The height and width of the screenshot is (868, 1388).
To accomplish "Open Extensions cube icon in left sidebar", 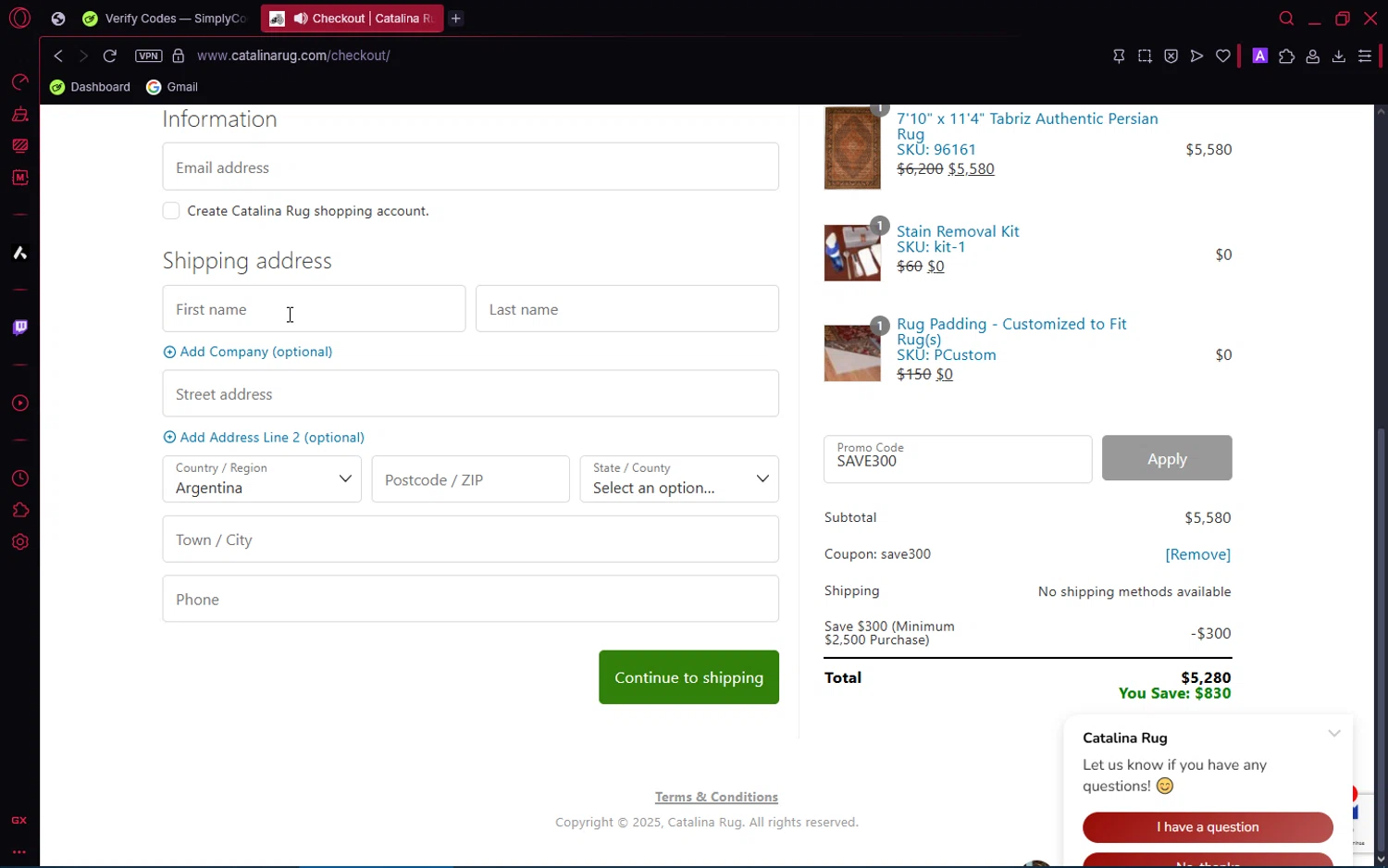I will click(19, 510).
